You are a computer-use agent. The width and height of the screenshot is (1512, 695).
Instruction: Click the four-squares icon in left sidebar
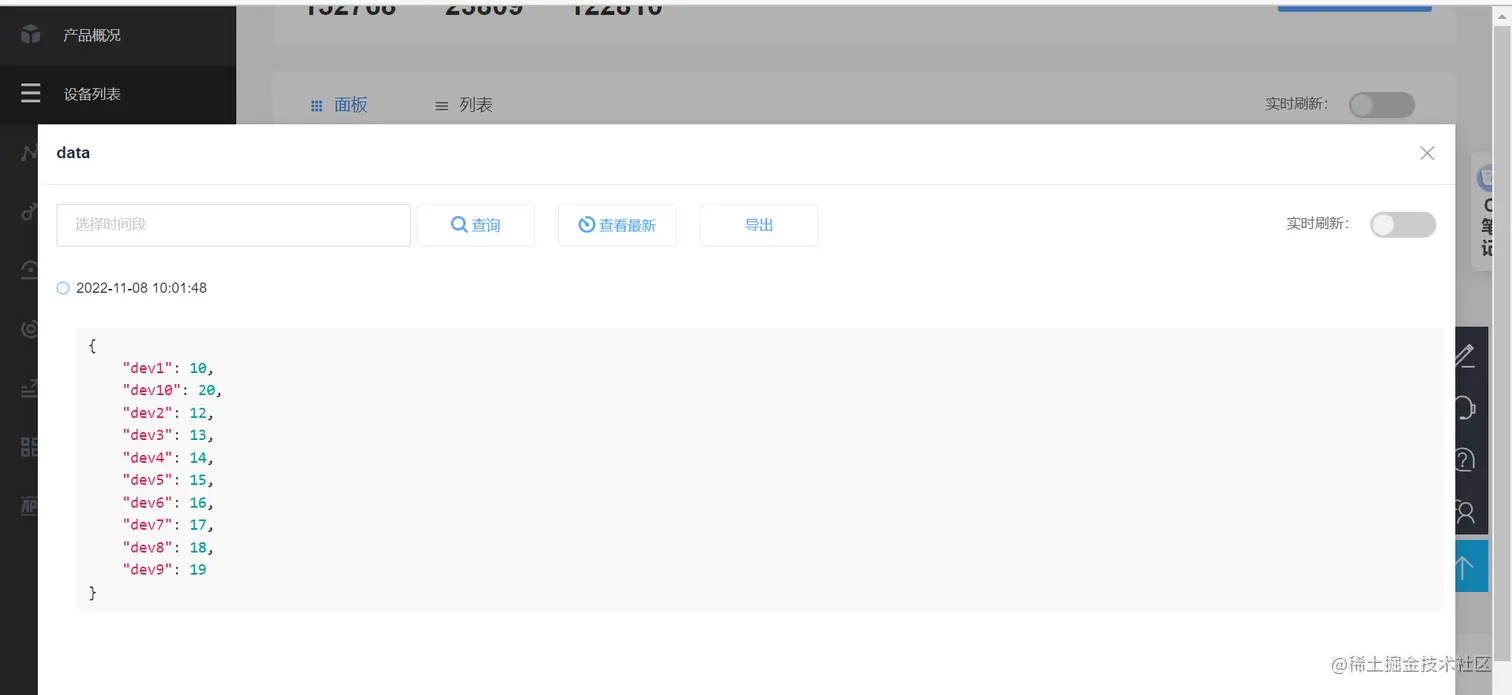coord(29,447)
